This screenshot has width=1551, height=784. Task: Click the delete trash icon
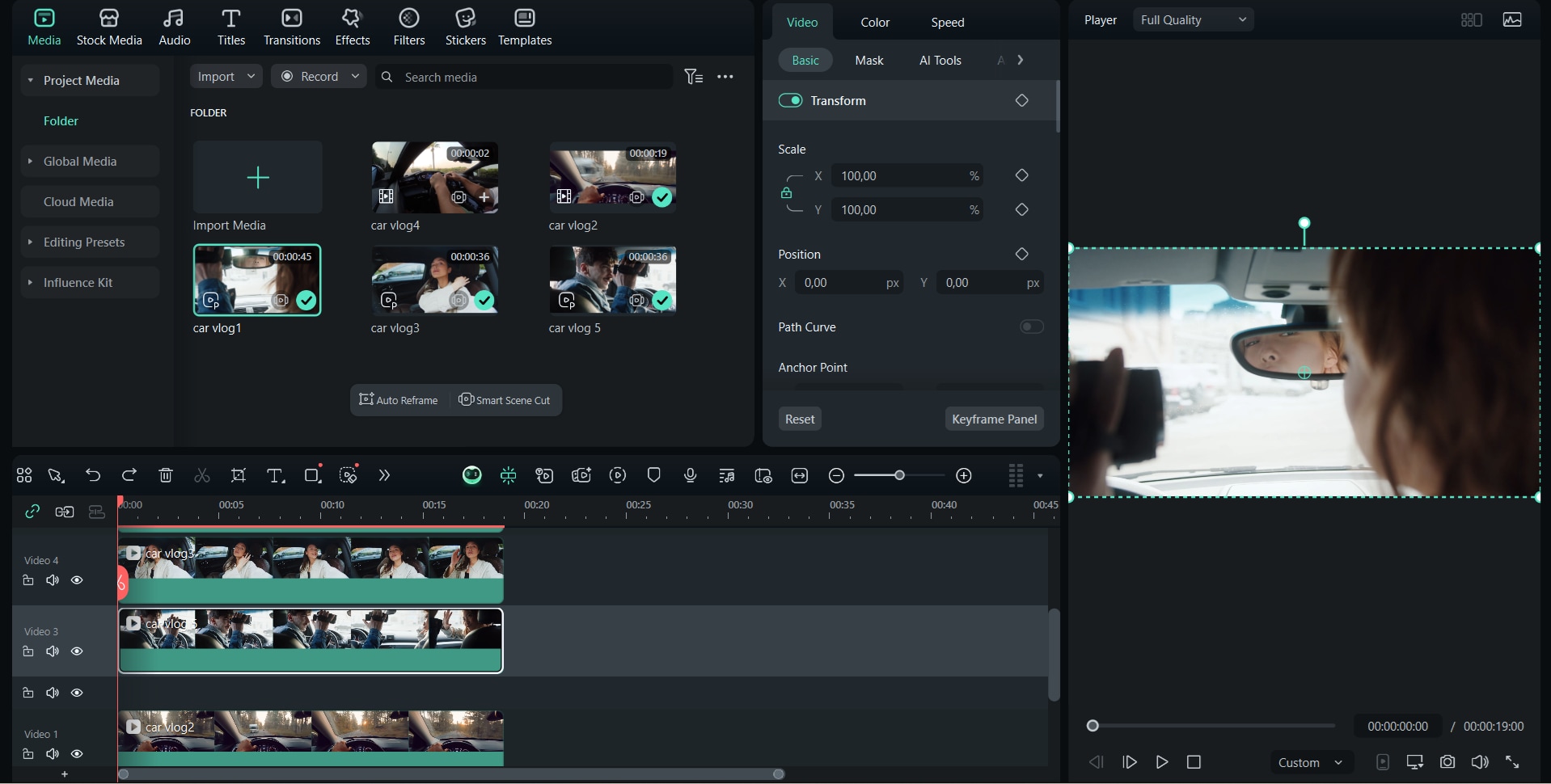pos(166,475)
